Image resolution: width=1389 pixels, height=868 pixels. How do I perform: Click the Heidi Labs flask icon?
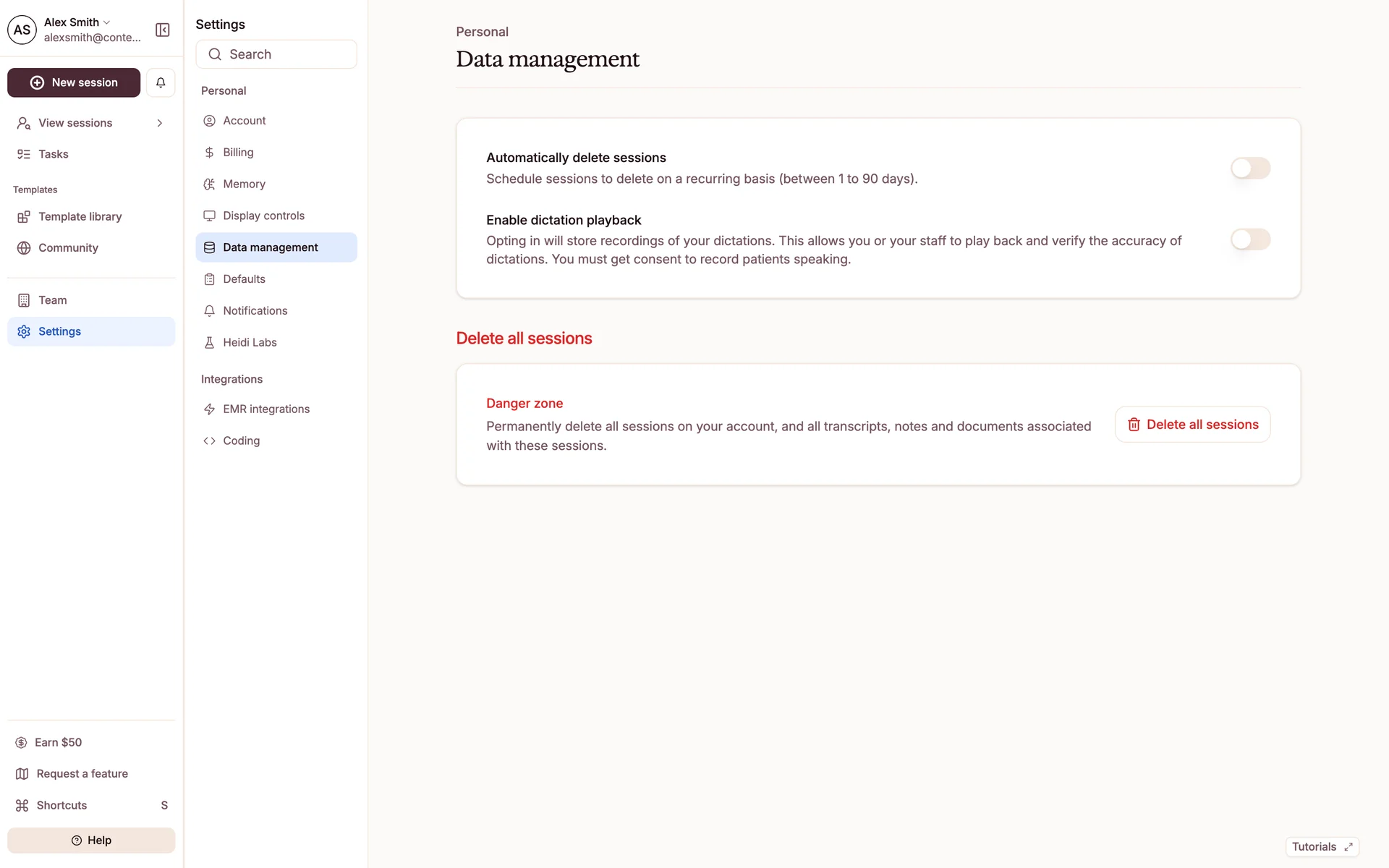coord(209,342)
